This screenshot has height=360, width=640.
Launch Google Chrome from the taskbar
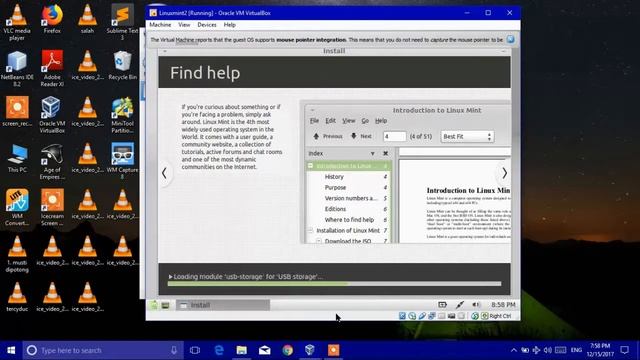[x=287, y=350]
